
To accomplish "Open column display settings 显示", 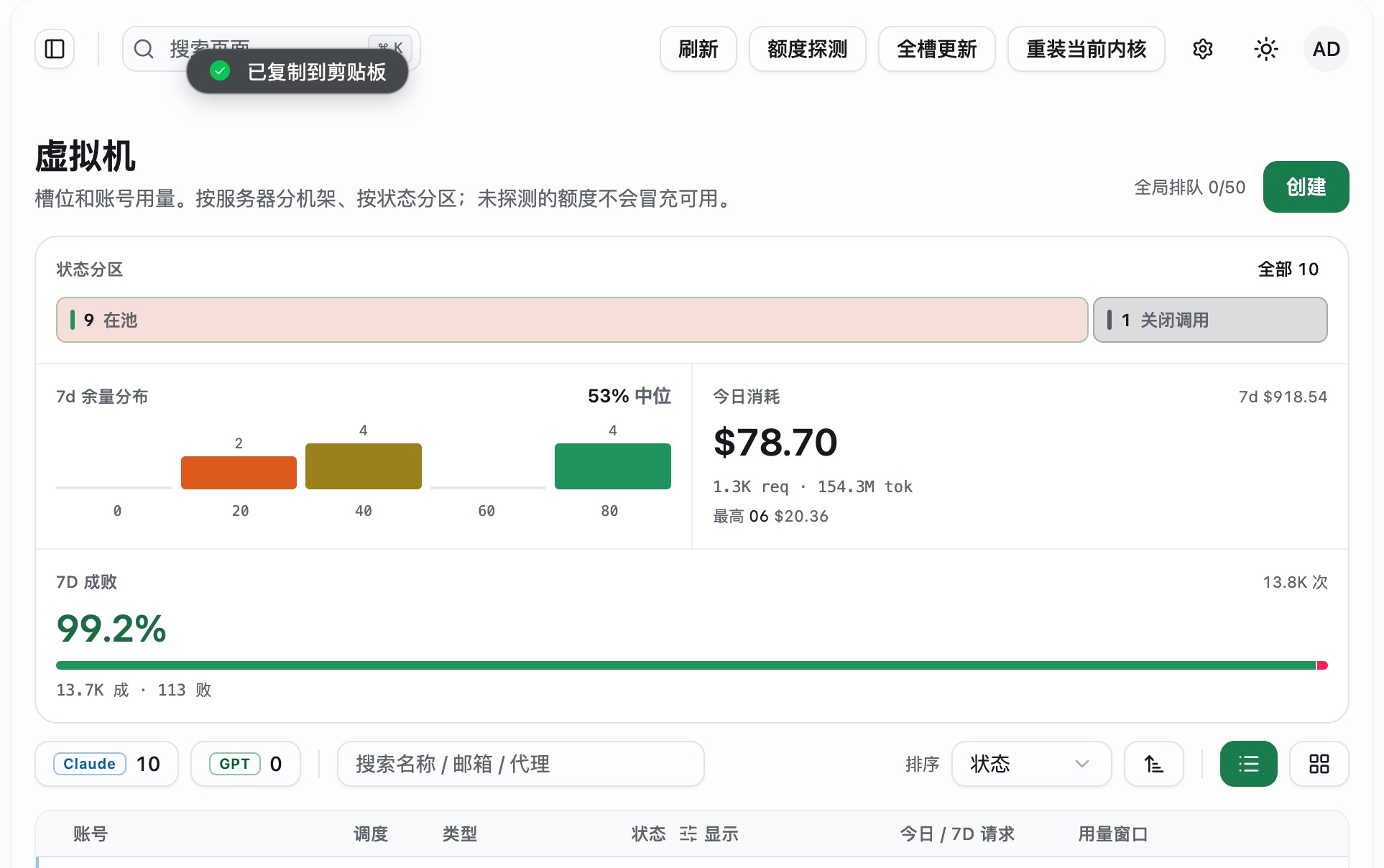I will [709, 834].
